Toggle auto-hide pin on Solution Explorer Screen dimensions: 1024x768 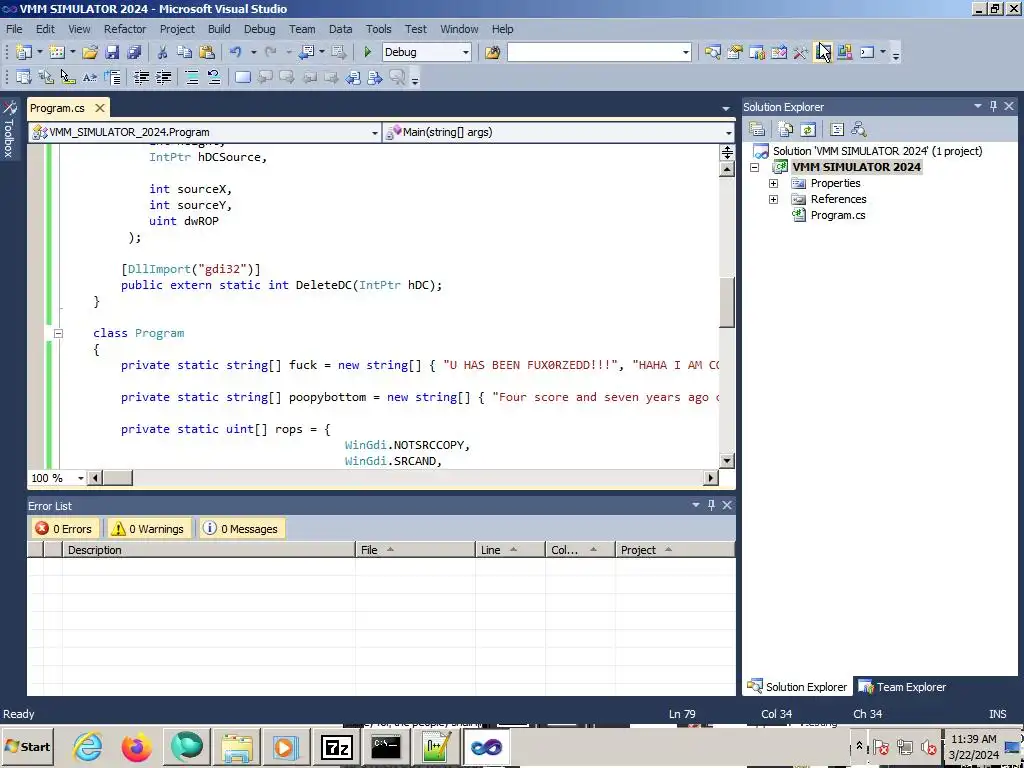tap(993, 106)
